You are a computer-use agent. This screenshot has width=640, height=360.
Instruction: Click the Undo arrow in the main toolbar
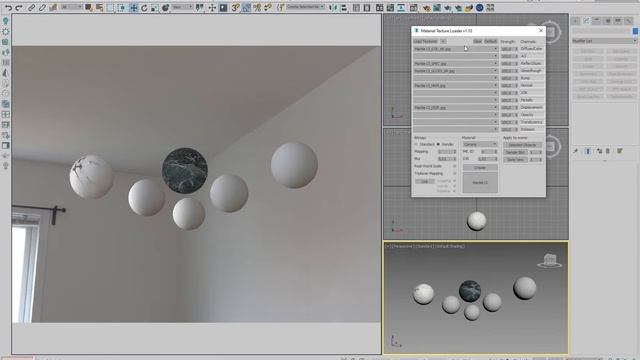click(8, 7)
